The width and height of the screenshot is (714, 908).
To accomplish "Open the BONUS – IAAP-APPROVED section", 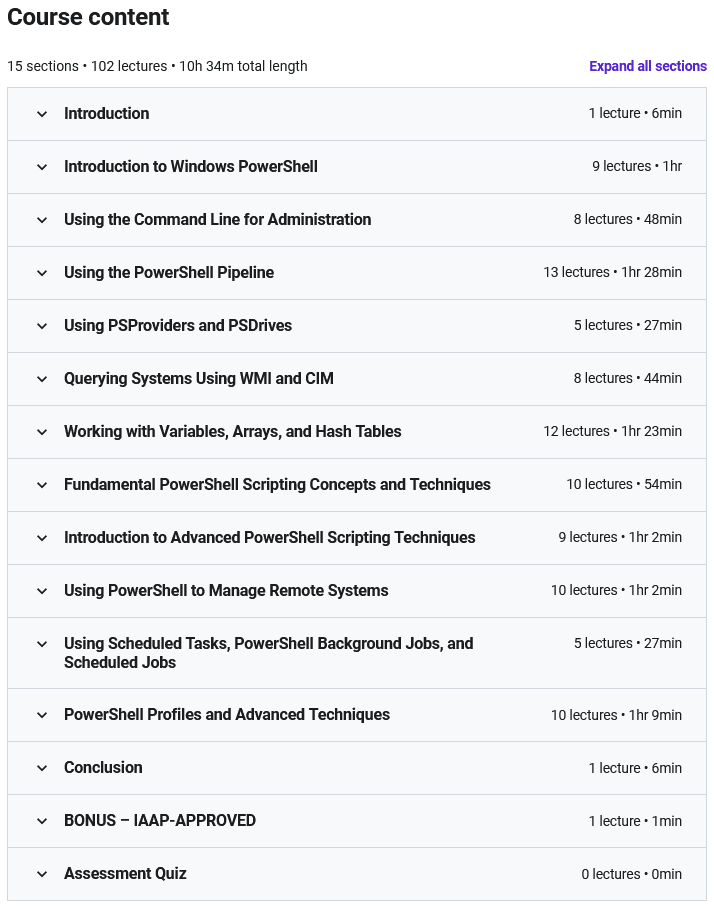I will click(159, 821).
